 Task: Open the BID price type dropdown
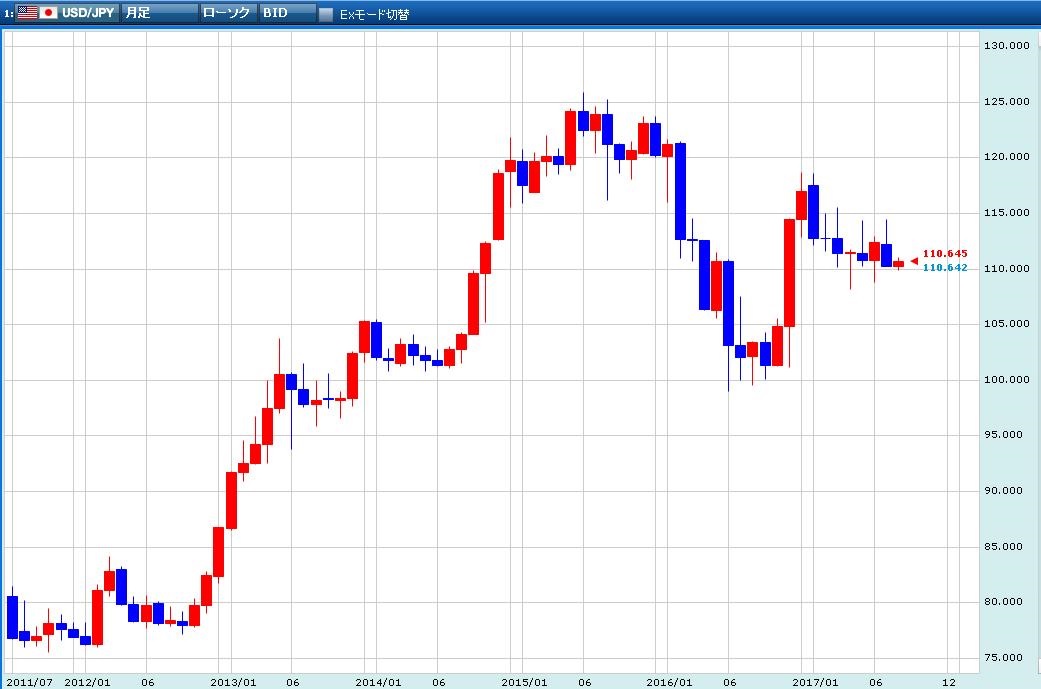(287, 13)
